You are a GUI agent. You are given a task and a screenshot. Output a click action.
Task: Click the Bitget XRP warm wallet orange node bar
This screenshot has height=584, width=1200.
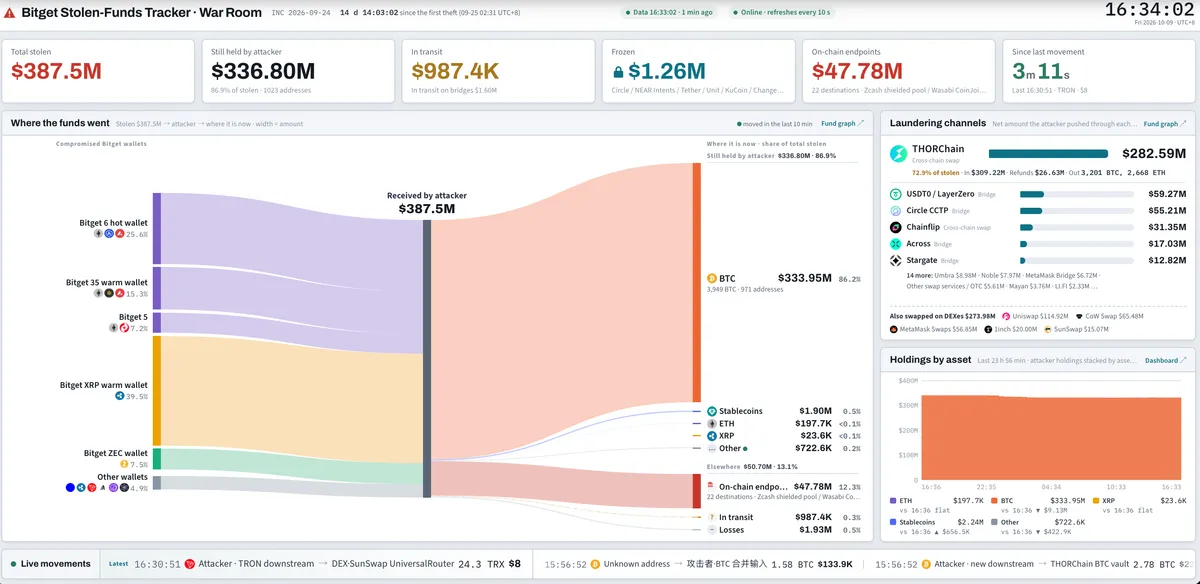pos(156,391)
